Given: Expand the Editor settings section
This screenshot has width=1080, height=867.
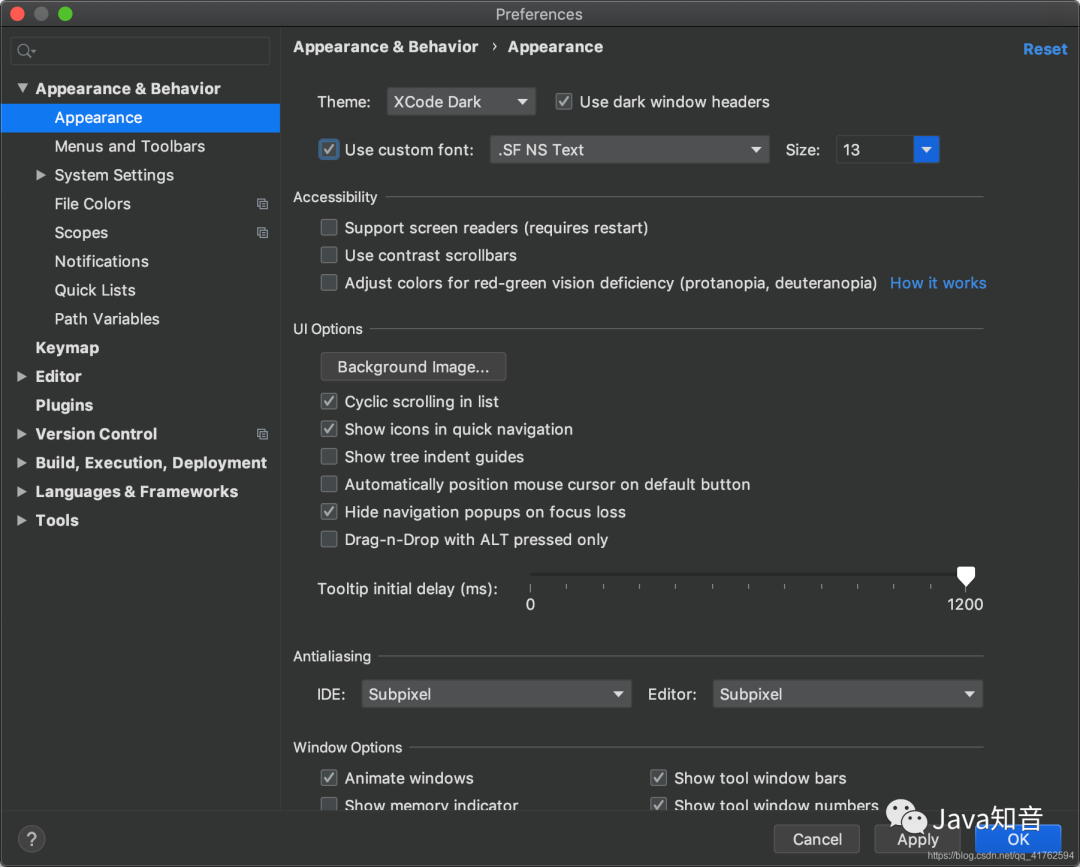Looking at the screenshot, I should pos(22,377).
